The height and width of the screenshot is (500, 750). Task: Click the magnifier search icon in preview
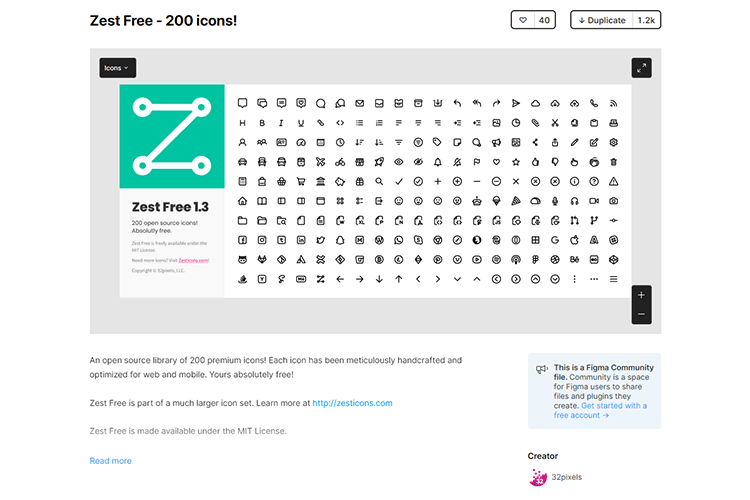coord(379,181)
